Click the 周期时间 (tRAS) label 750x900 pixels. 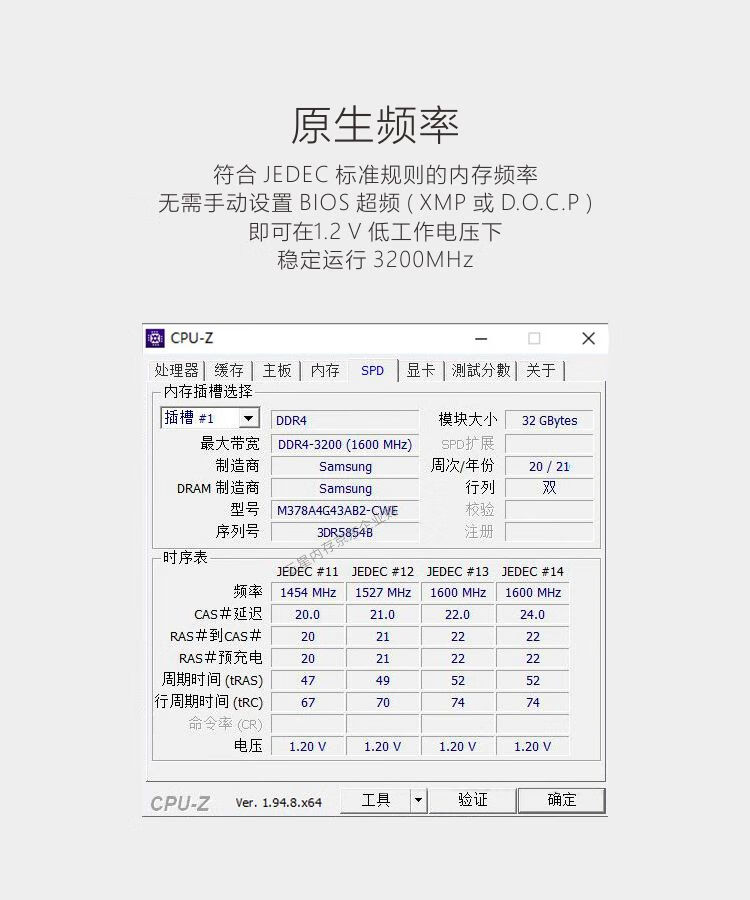point(212,680)
